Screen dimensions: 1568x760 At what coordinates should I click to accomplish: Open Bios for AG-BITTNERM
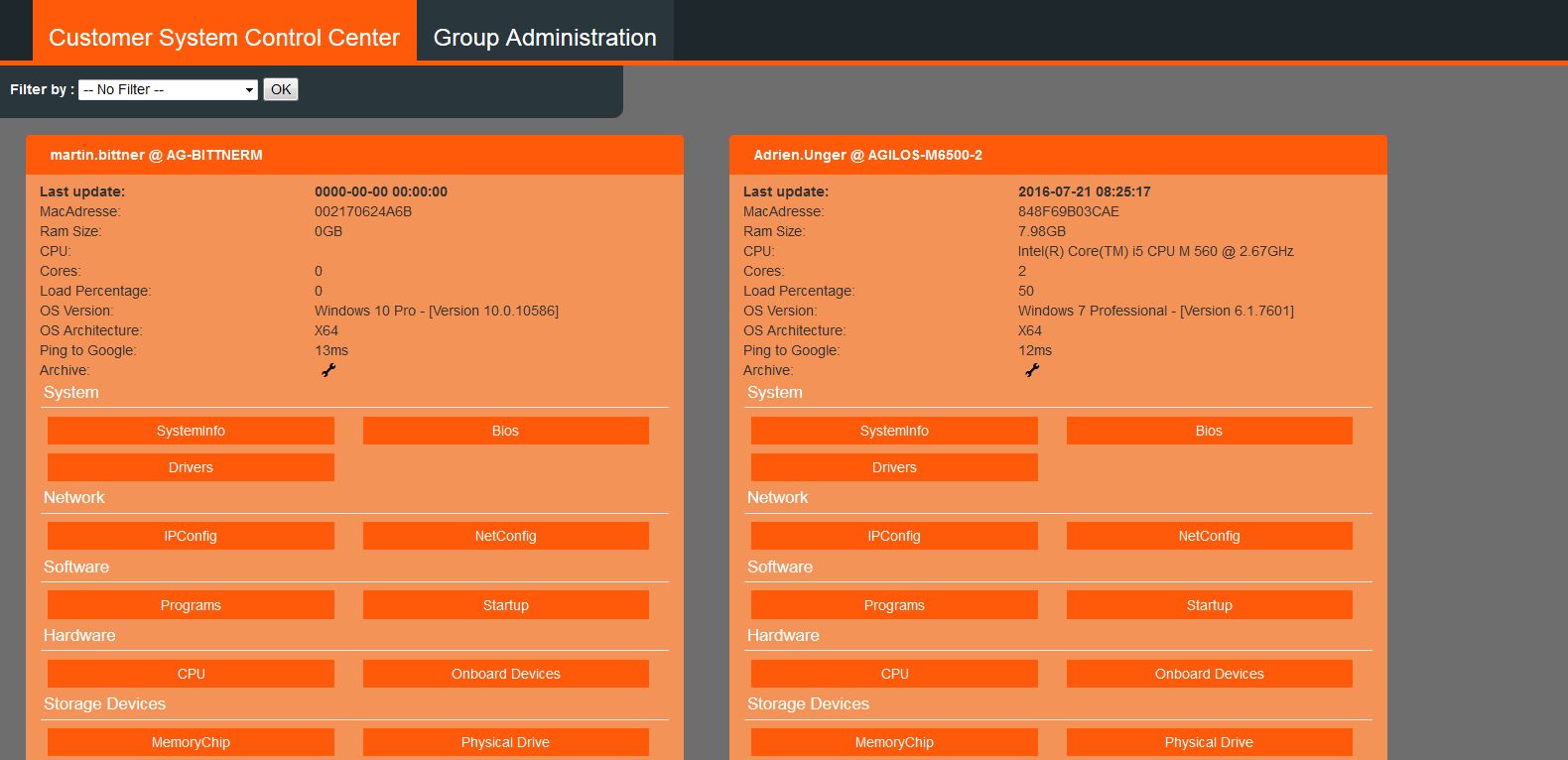point(506,431)
